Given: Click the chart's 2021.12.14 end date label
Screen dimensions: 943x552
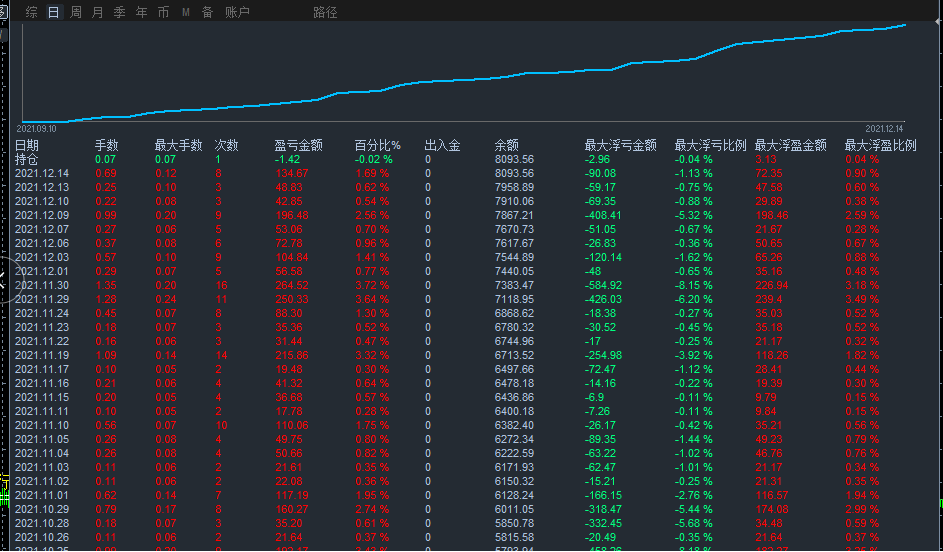Looking at the screenshot, I should (884, 129).
